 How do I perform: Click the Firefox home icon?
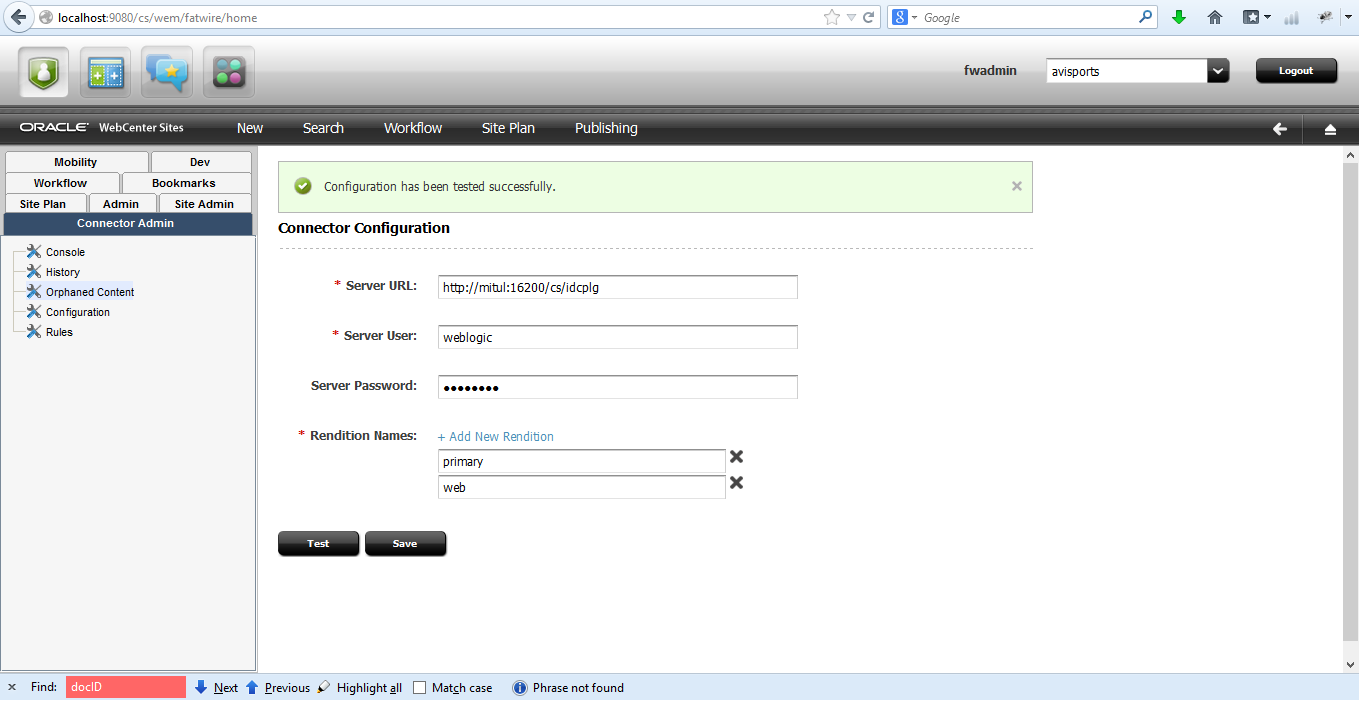point(1214,17)
